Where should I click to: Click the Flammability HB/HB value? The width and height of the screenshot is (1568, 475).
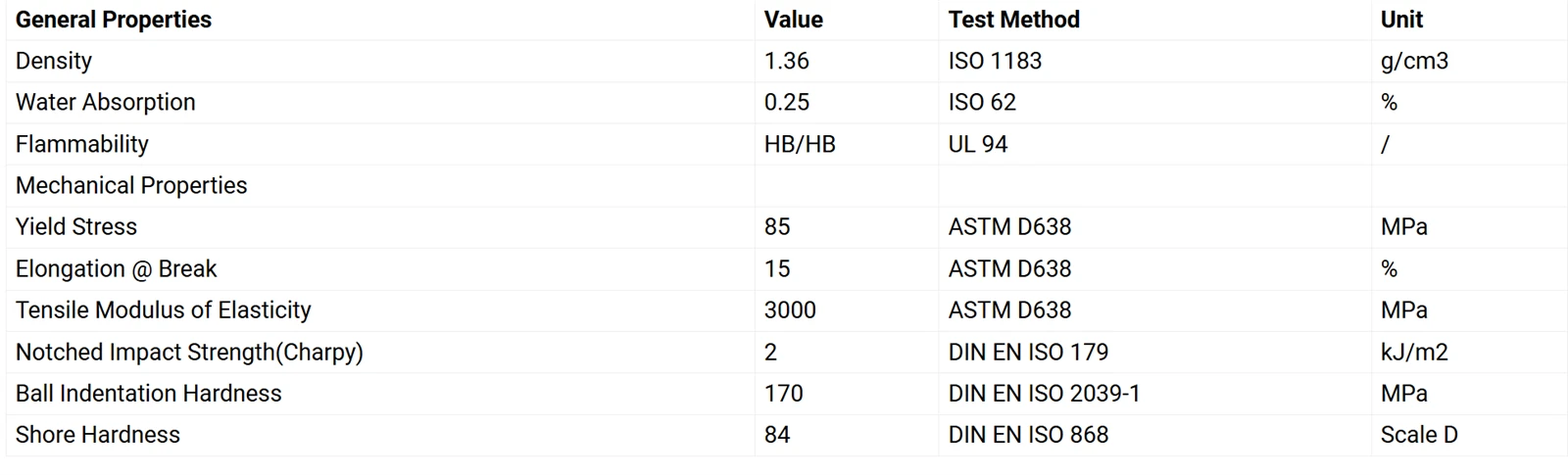point(800,144)
